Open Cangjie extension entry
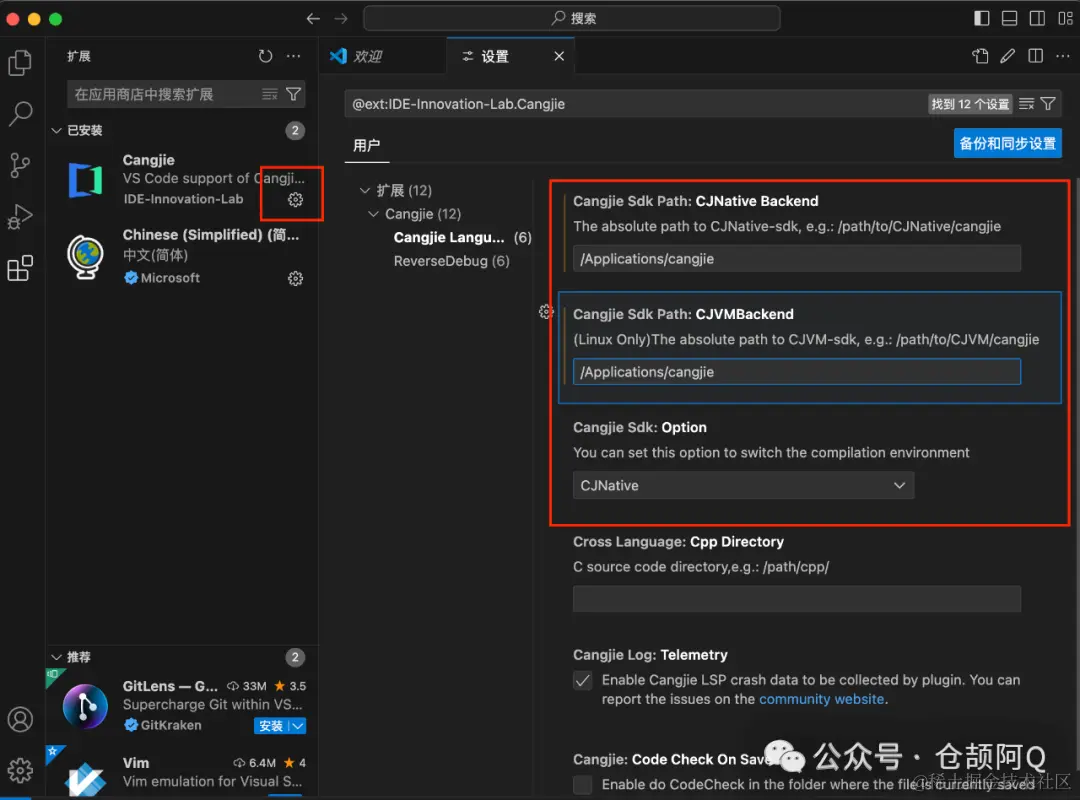Image resolution: width=1080 pixels, height=800 pixels. 183,179
